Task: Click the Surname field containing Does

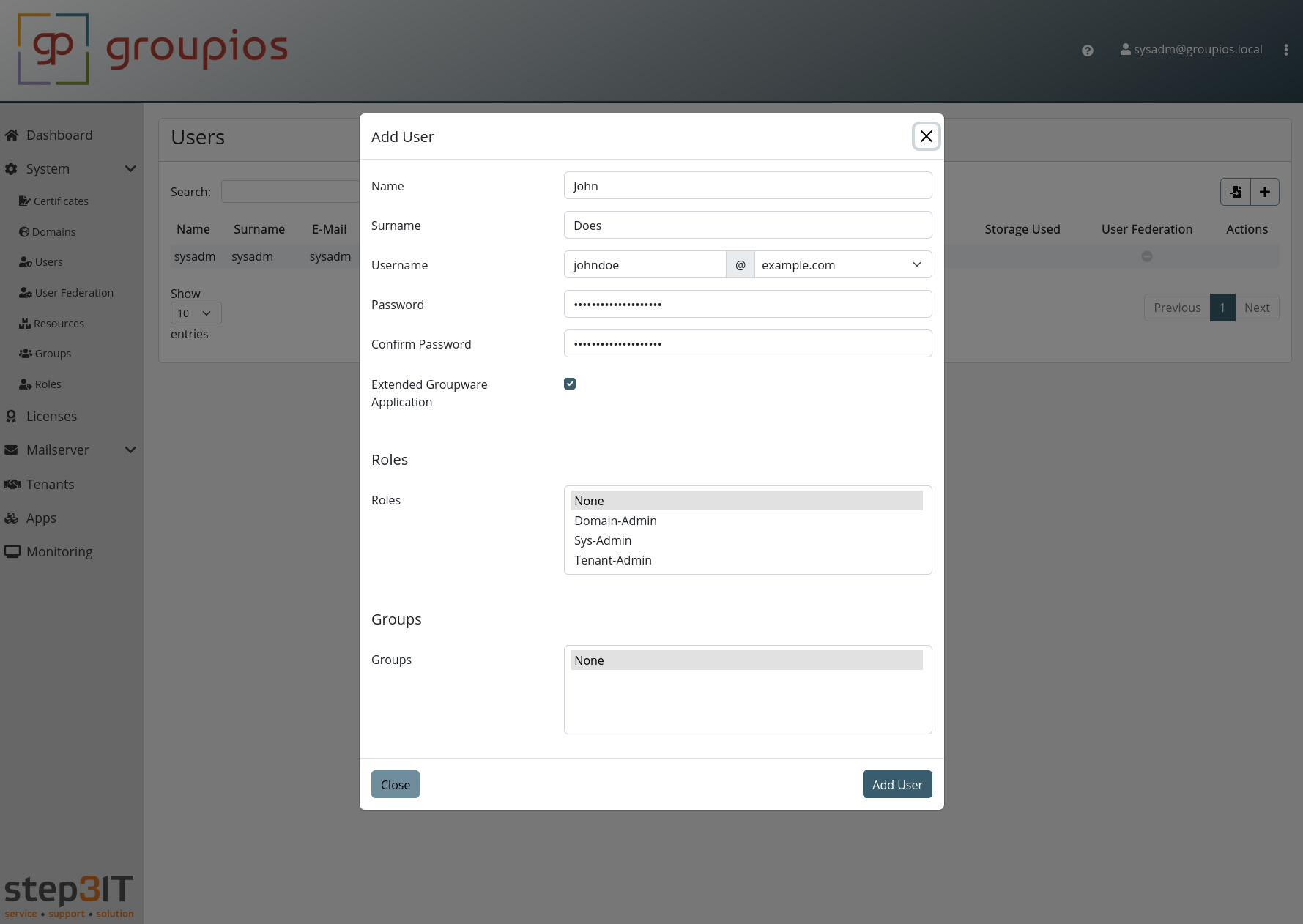Action: tap(747, 225)
